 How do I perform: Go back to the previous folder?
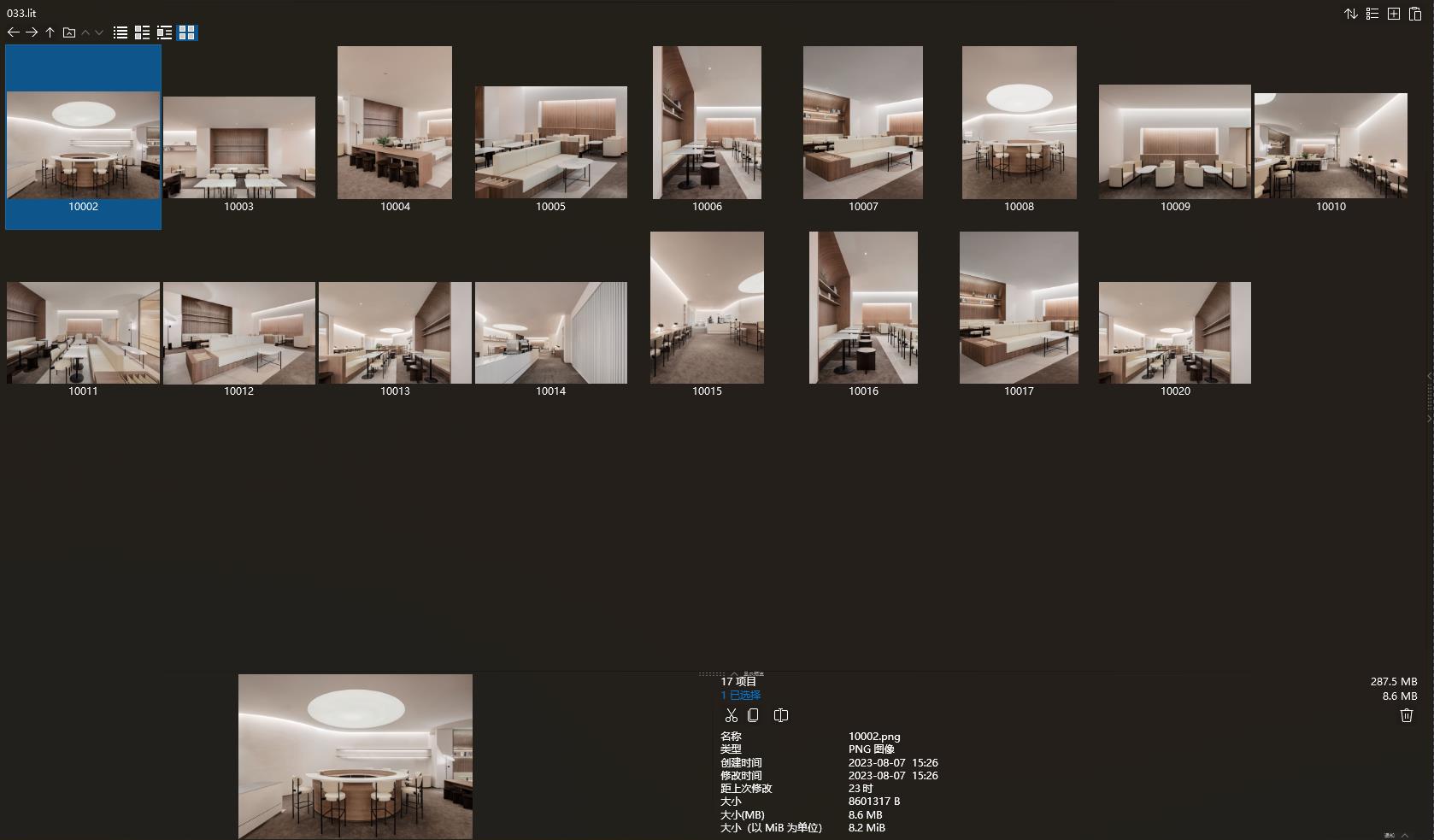pyautogui.click(x=13, y=32)
